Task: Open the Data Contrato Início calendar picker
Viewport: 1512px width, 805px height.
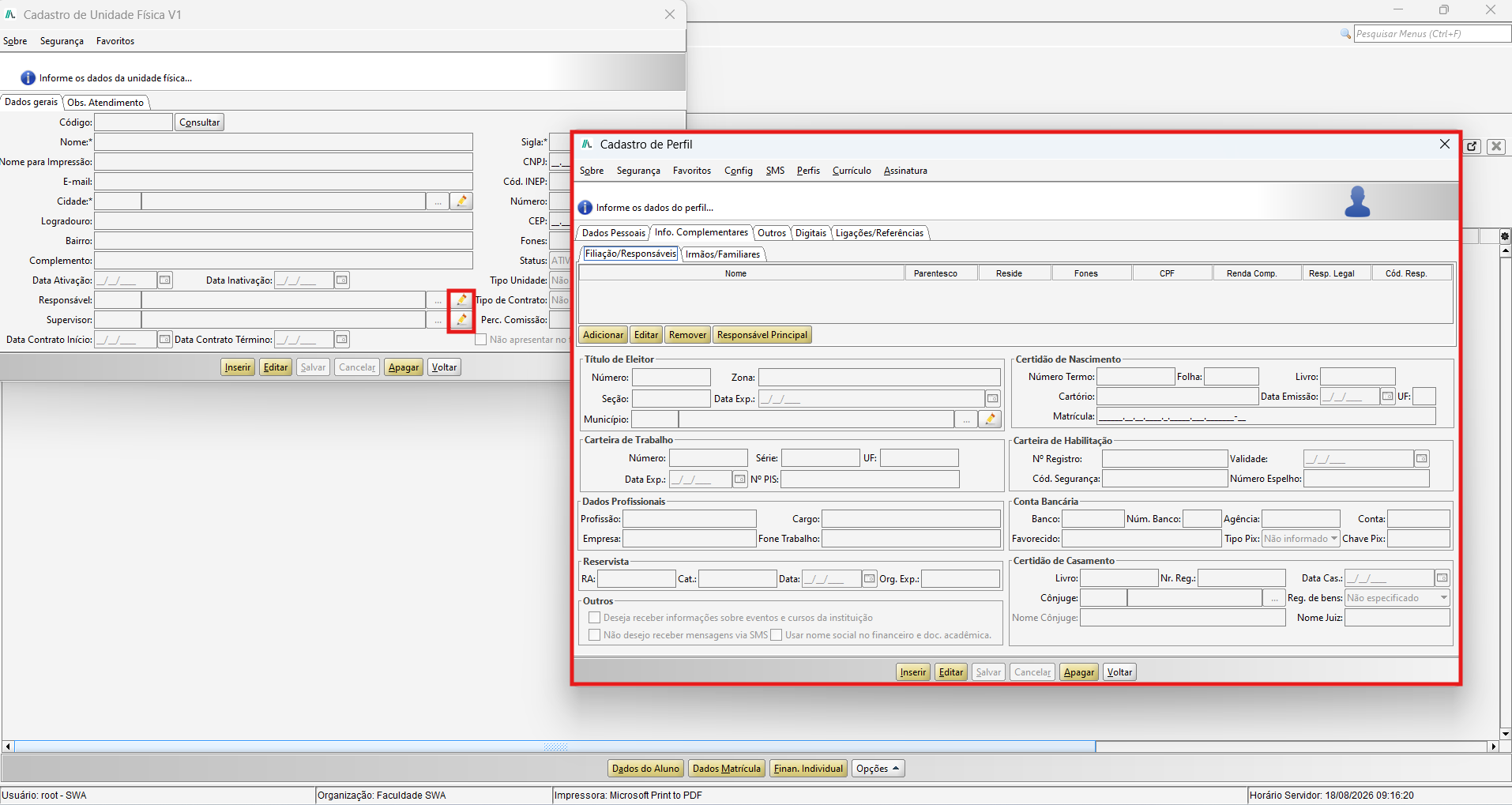Action: 164,340
